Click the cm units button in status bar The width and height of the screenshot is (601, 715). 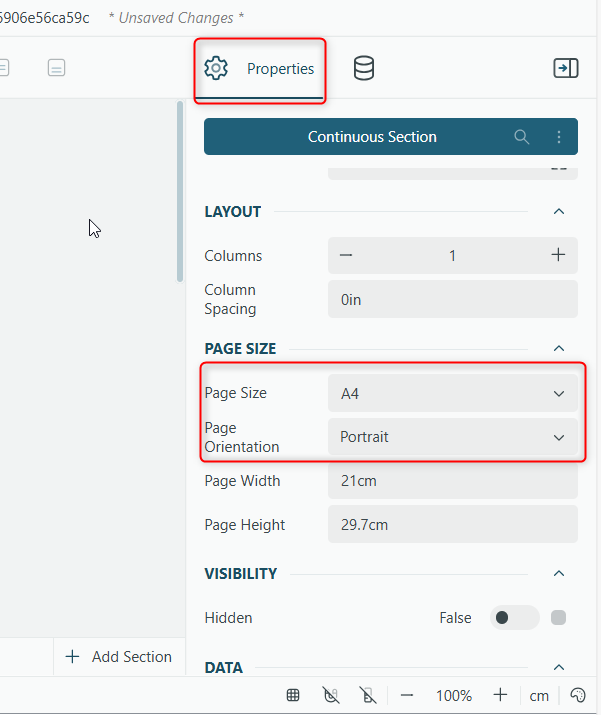(539, 695)
